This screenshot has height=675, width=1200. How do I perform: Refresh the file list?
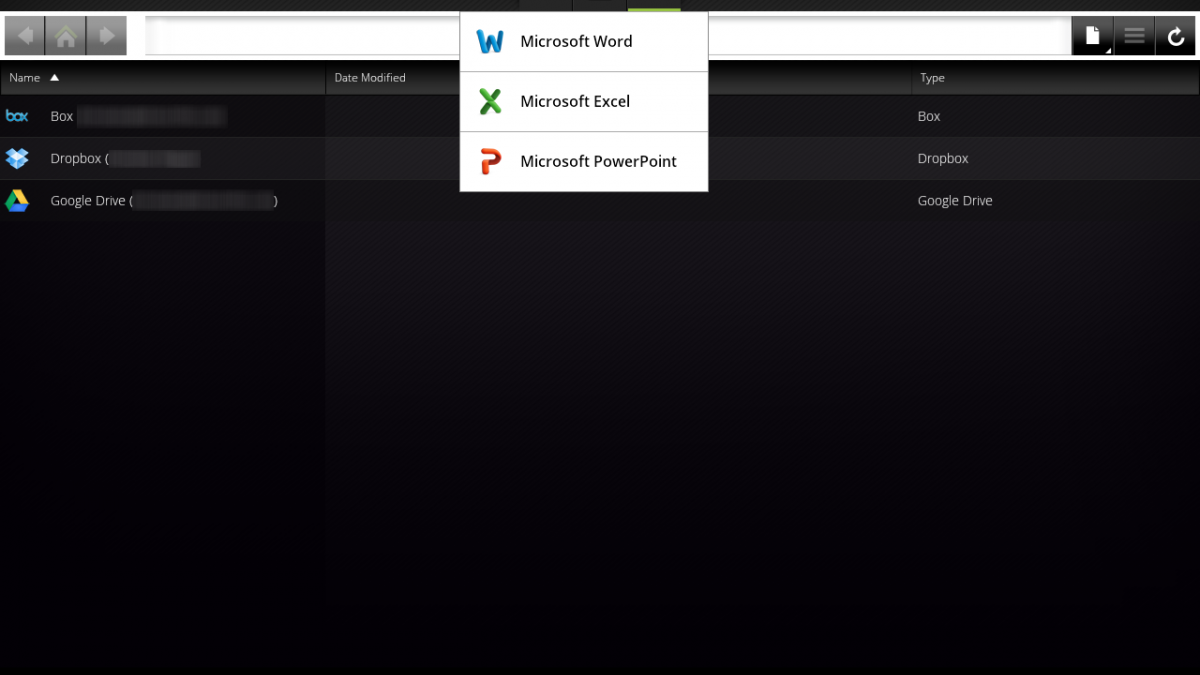coord(1176,37)
